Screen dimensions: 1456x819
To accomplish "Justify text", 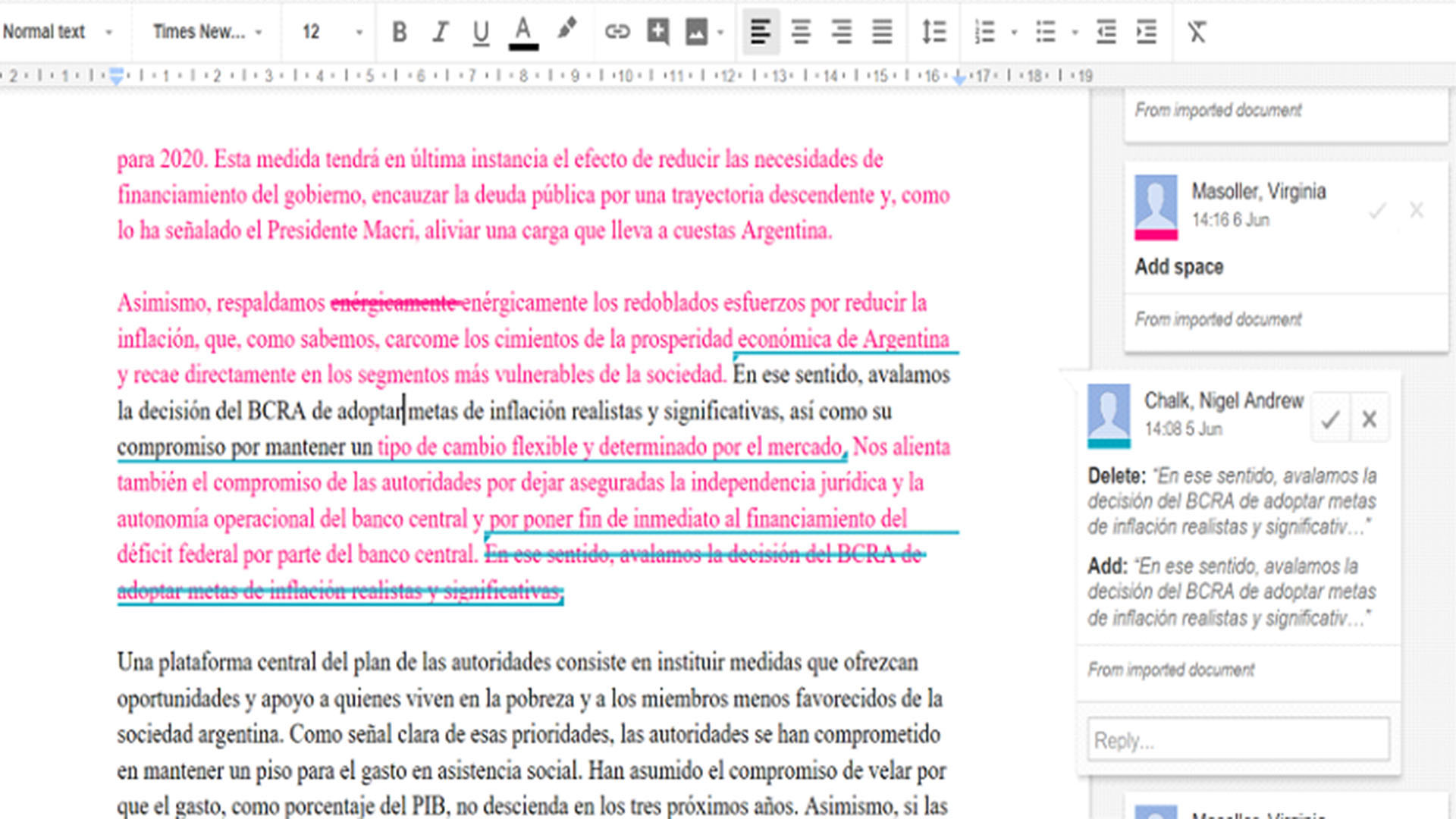I will (x=881, y=32).
